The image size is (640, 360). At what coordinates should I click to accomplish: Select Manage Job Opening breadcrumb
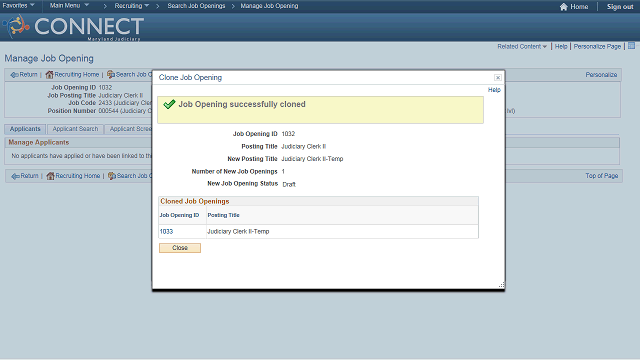coord(269,6)
